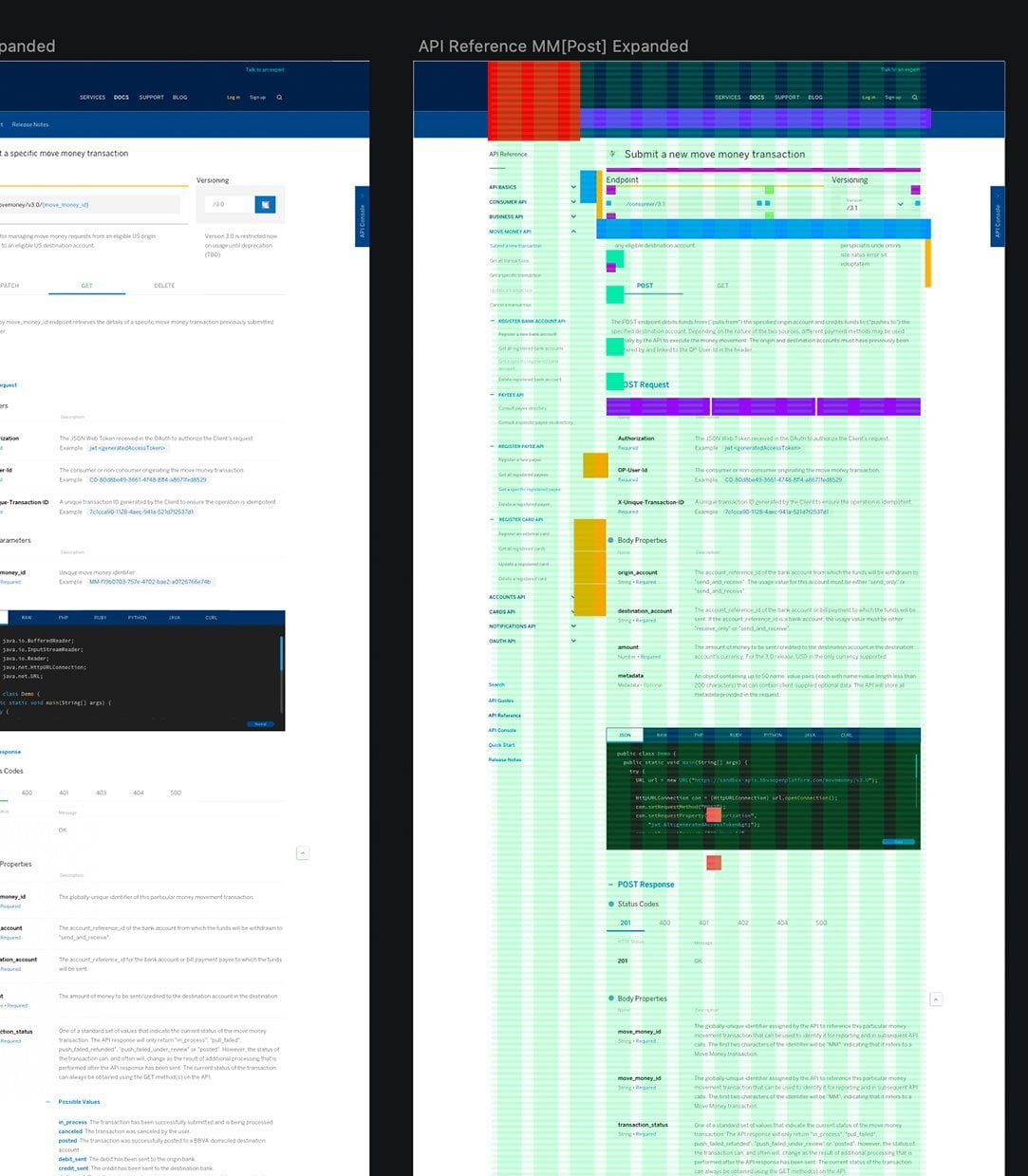Open the /3.1 version dropdown
Screen dimensions: 1028x1176
click(x=900, y=204)
